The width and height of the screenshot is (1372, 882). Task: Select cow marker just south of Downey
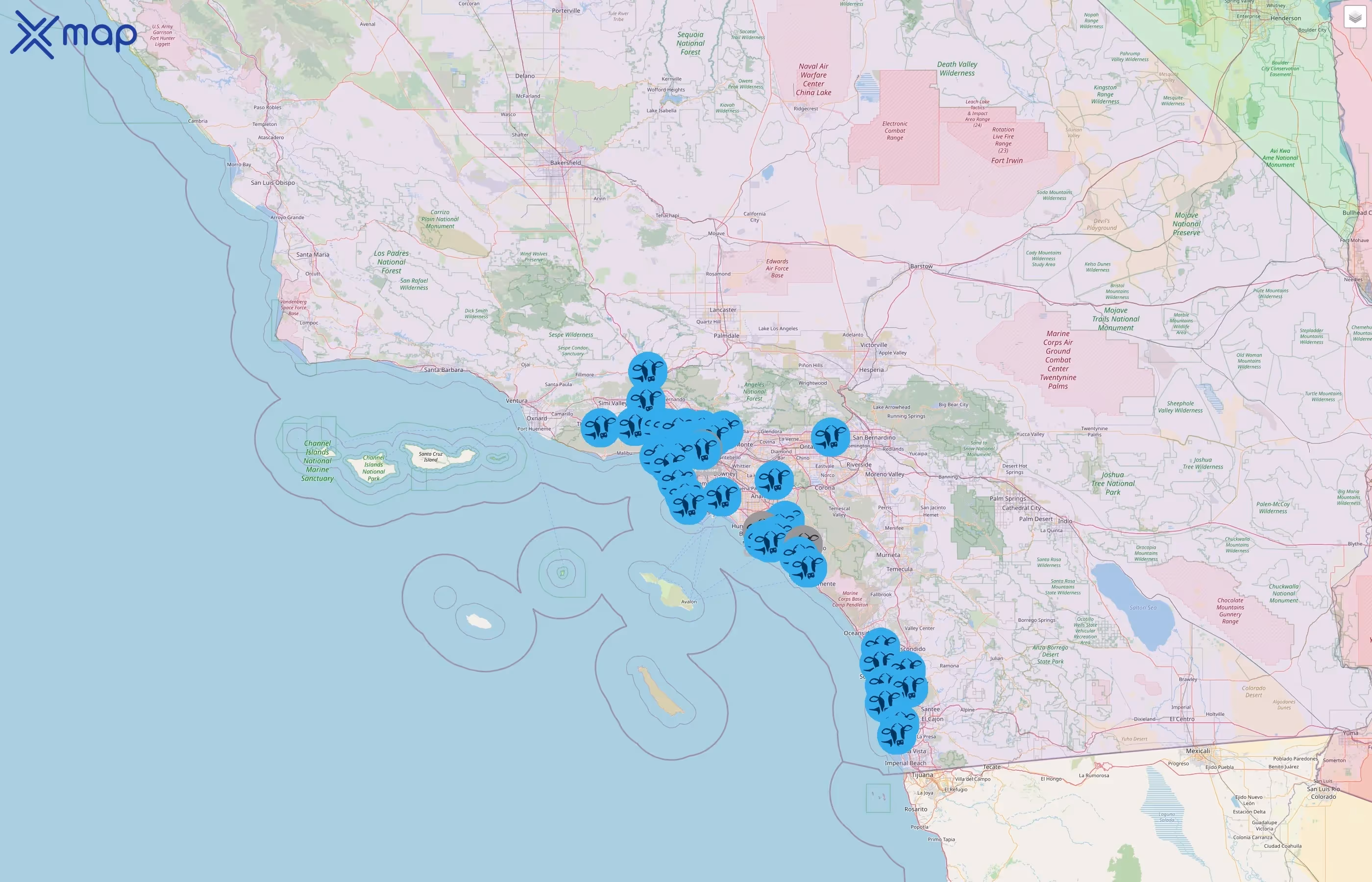(722, 496)
